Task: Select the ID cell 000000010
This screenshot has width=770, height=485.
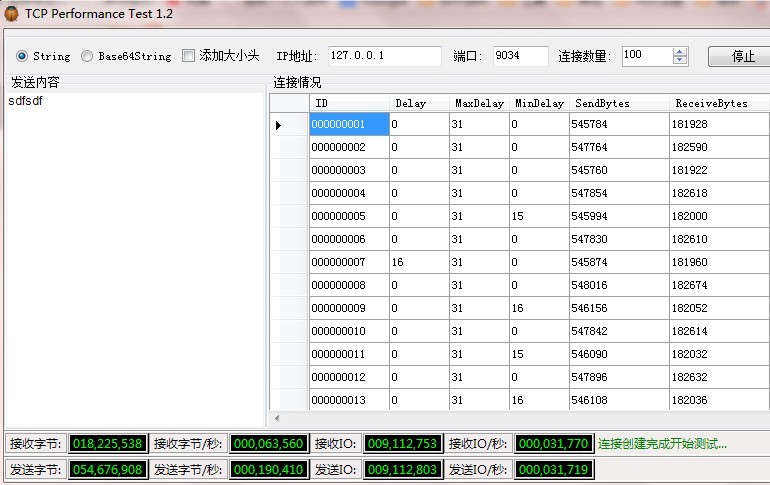Action: [x=349, y=331]
